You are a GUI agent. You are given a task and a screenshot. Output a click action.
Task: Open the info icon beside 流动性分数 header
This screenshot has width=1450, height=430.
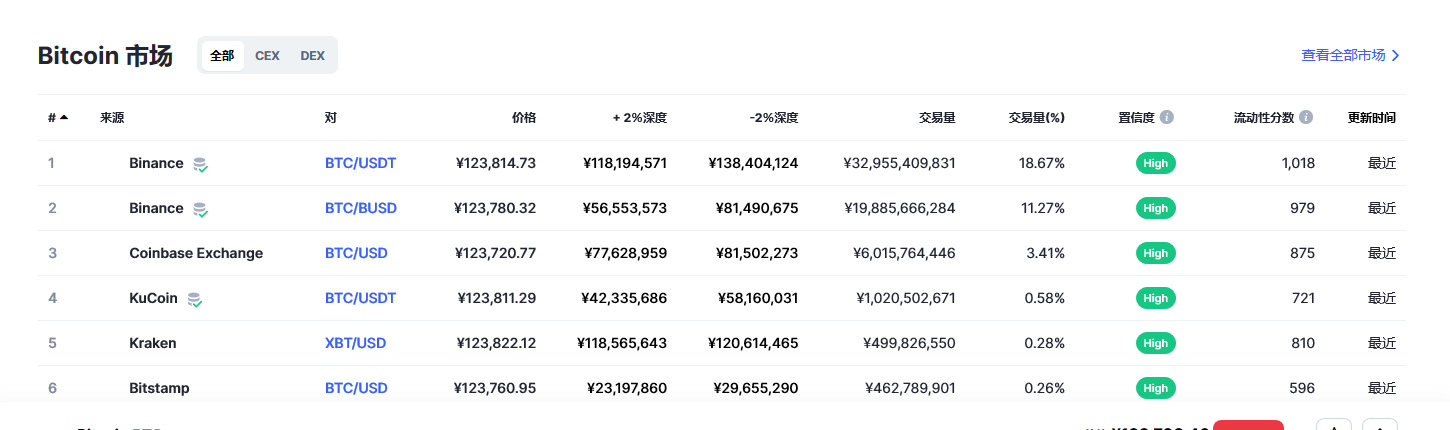[1306, 117]
